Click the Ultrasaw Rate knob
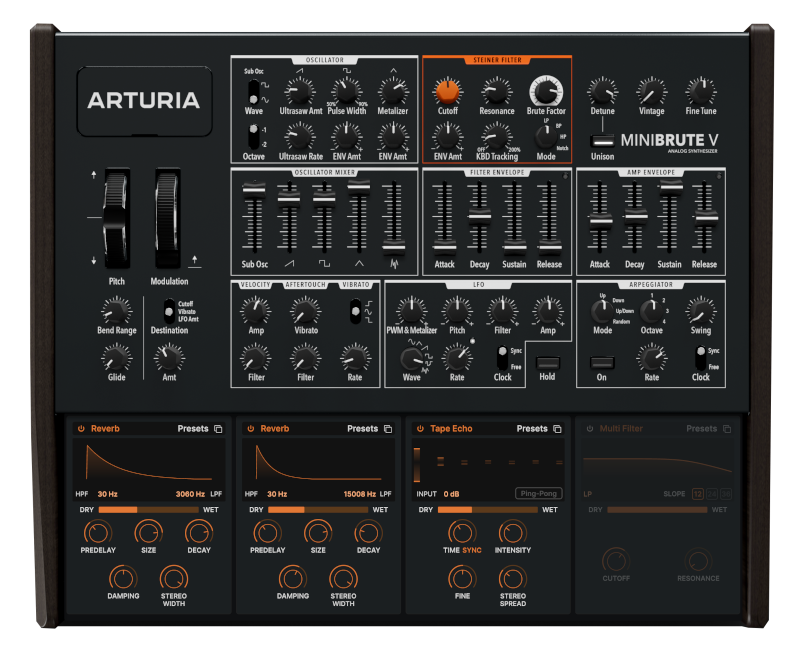Image resolution: width=800 pixels, height=655 pixels. 300,137
